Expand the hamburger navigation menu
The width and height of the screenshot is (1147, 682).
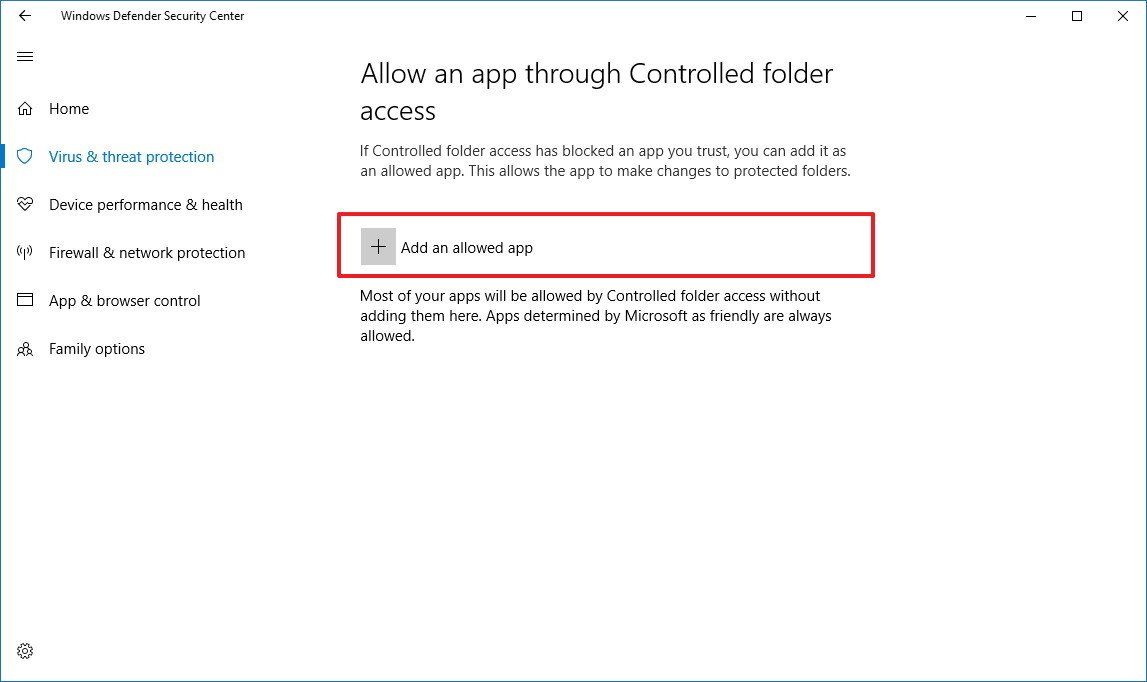pos(25,57)
